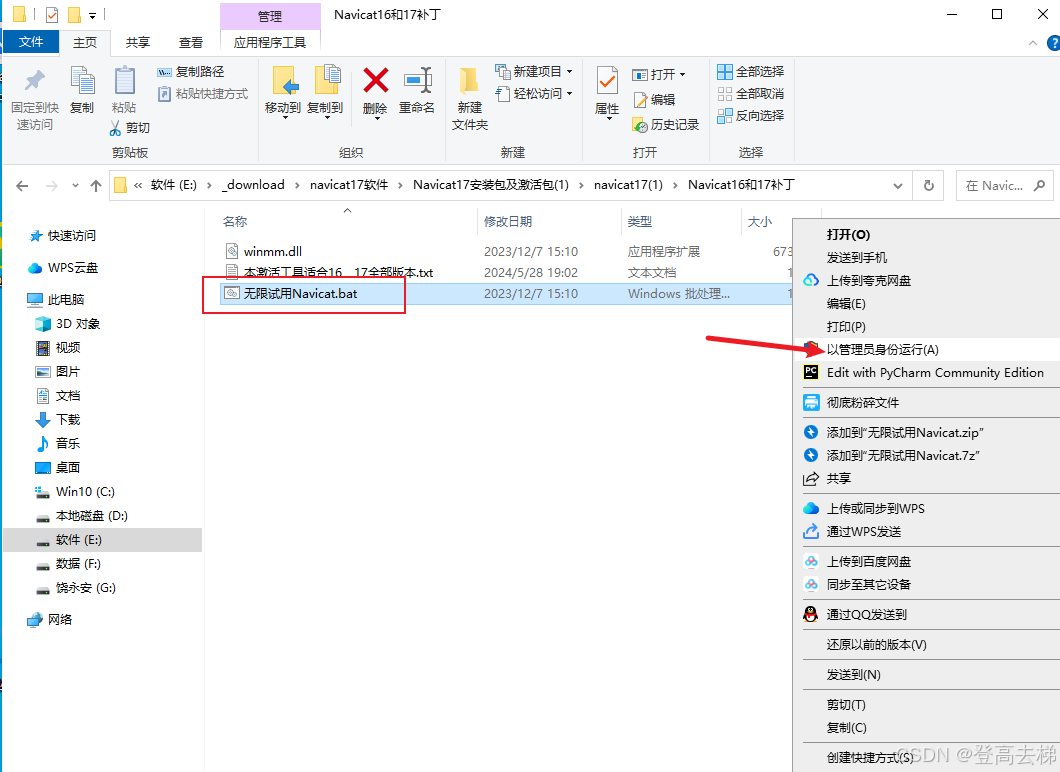Image resolution: width=1060 pixels, height=772 pixels.
Task: Choose 添加到"无限试用Navicat.zip"
Action: [905, 433]
